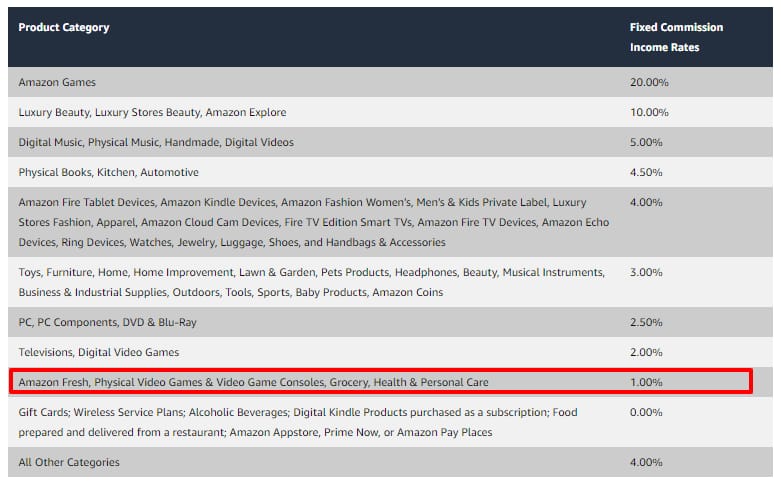Viewport: 781px width, 493px height.
Task: Click the 3.00% commission rate
Action: tap(646, 272)
